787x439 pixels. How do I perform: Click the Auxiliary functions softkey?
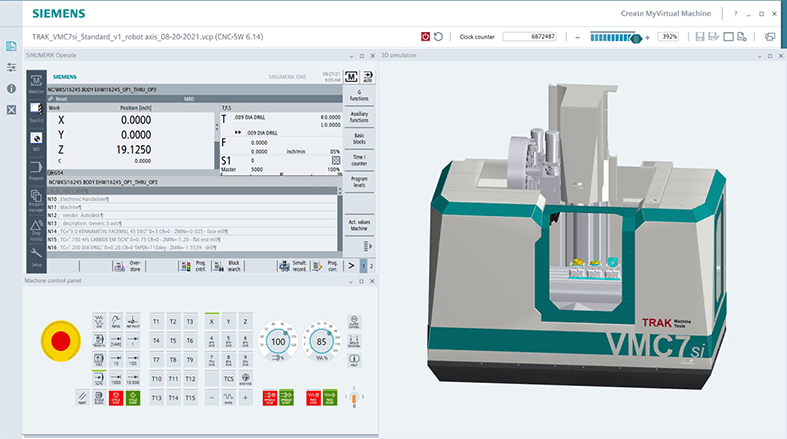coord(359,117)
